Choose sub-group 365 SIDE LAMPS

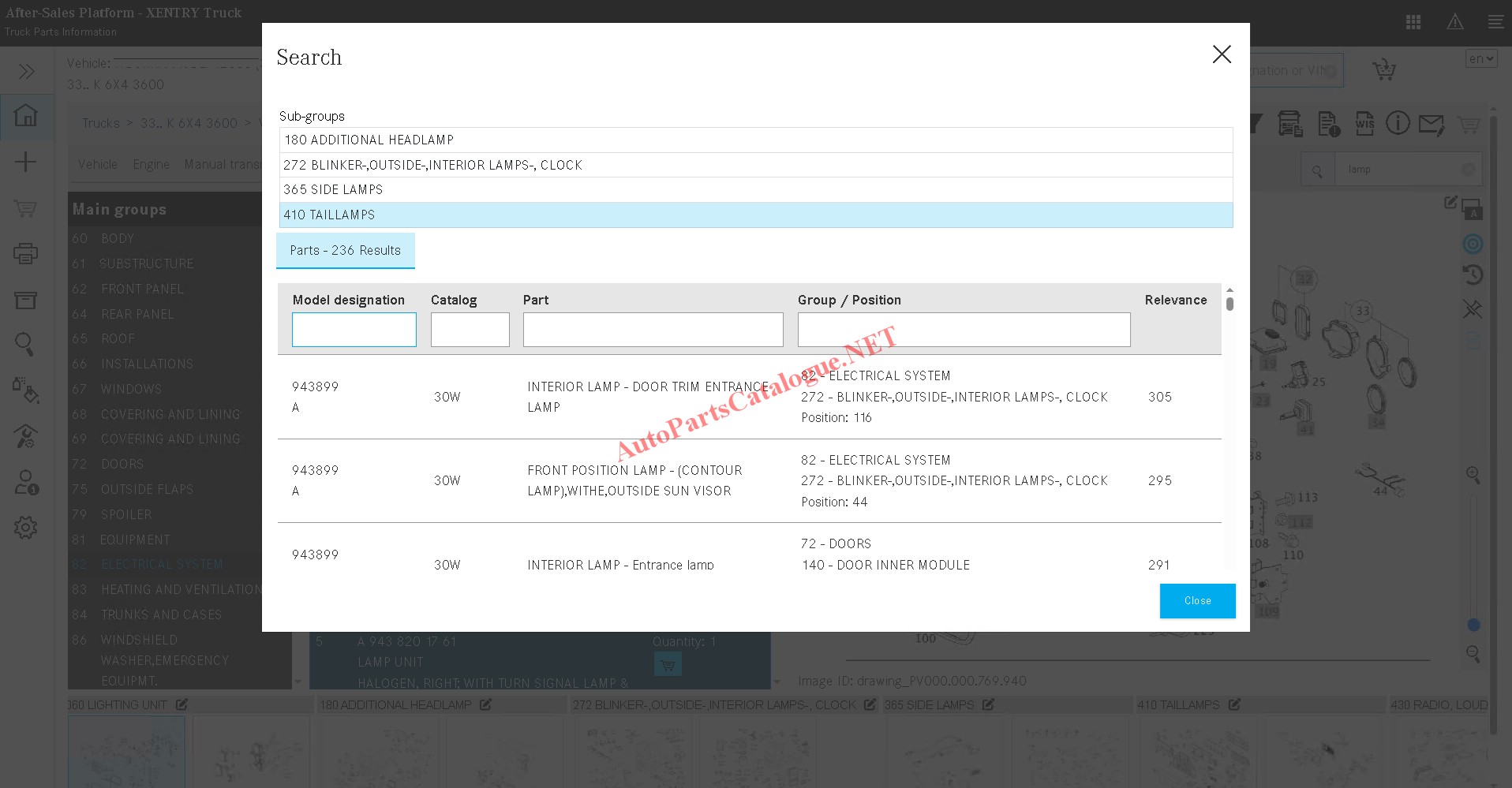coord(755,189)
